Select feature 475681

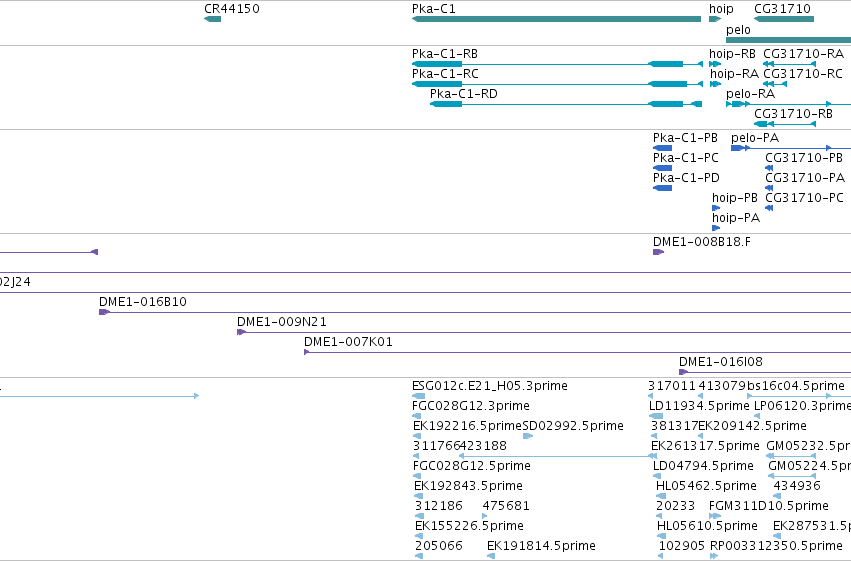tap(485, 517)
